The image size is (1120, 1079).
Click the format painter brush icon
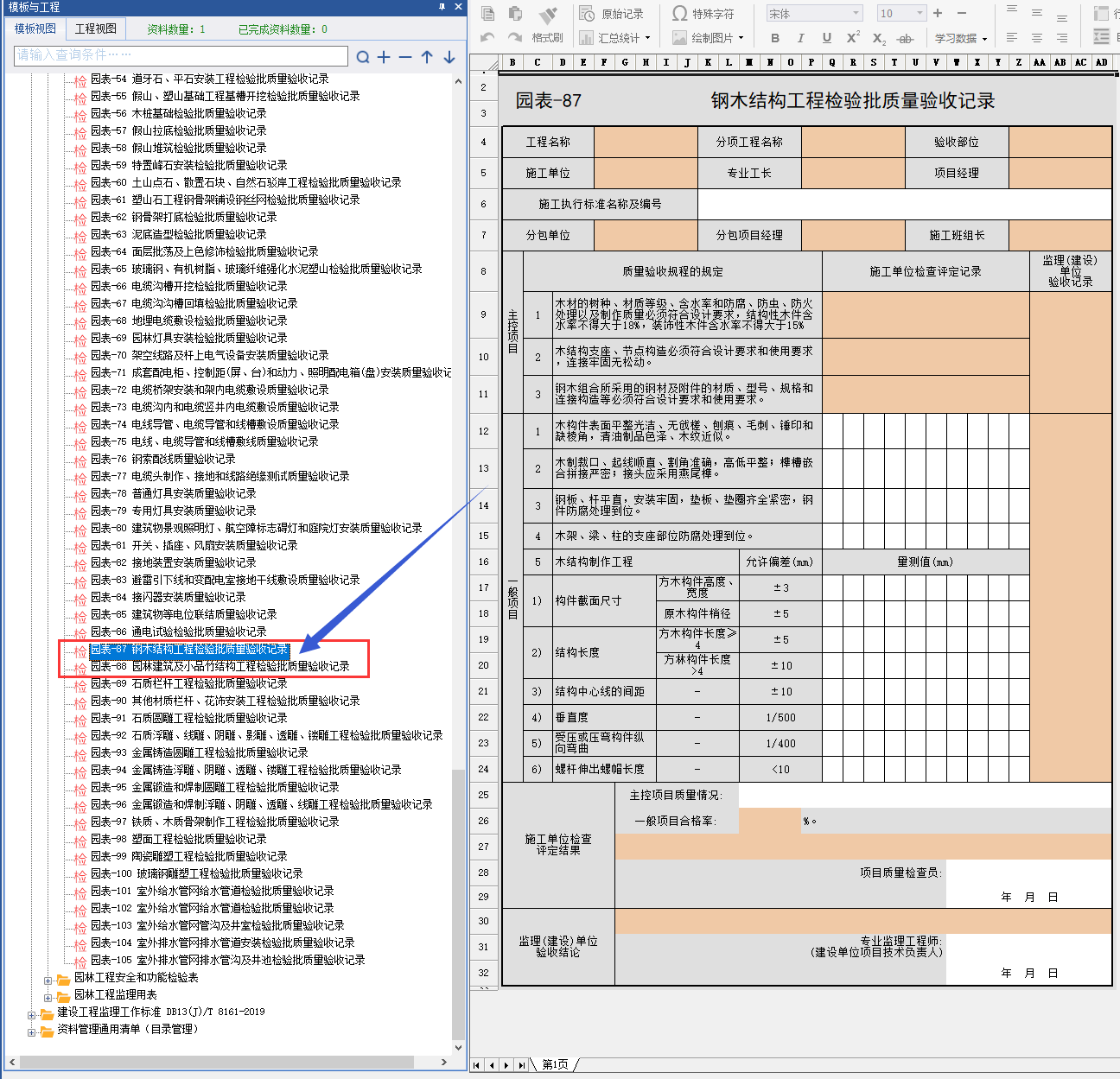pyautogui.click(x=548, y=16)
